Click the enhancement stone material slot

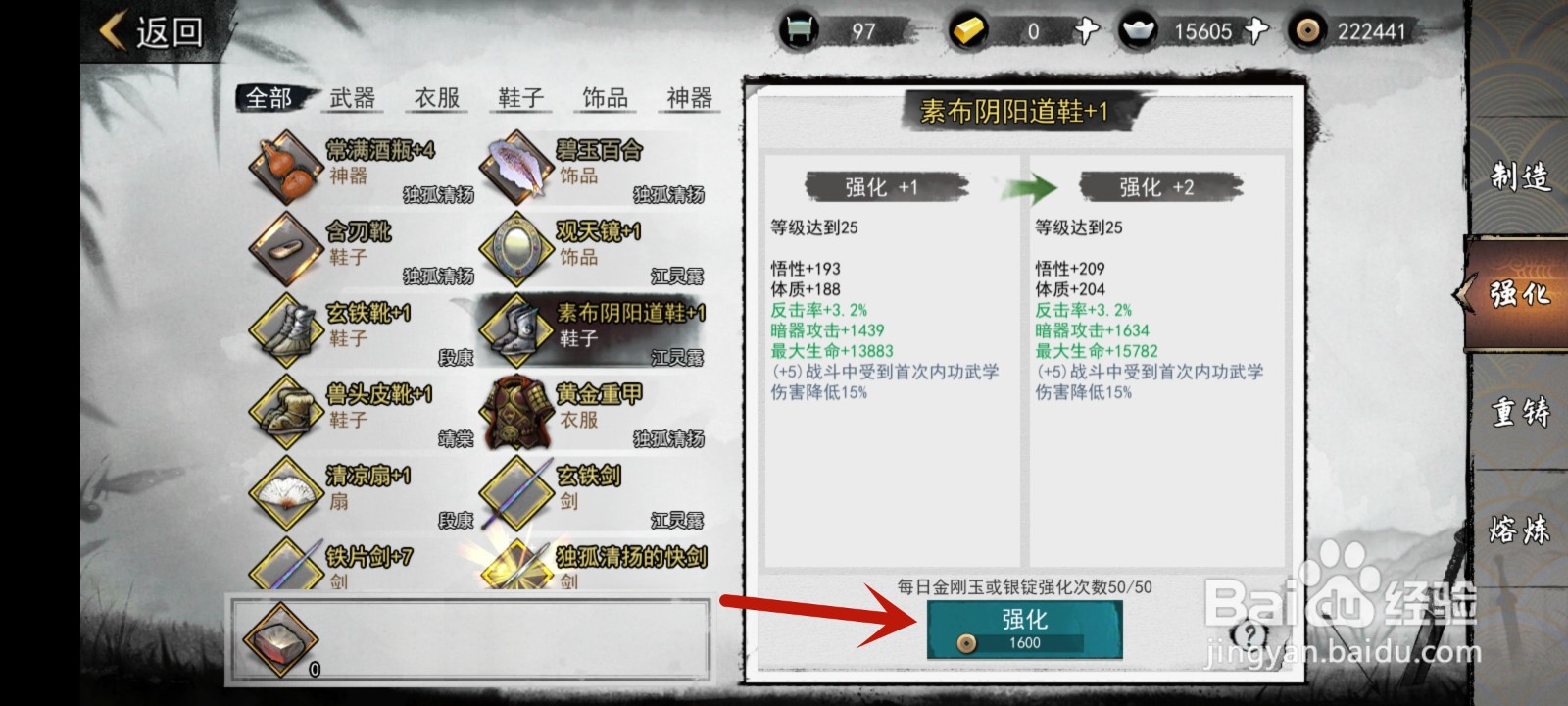(x=281, y=640)
